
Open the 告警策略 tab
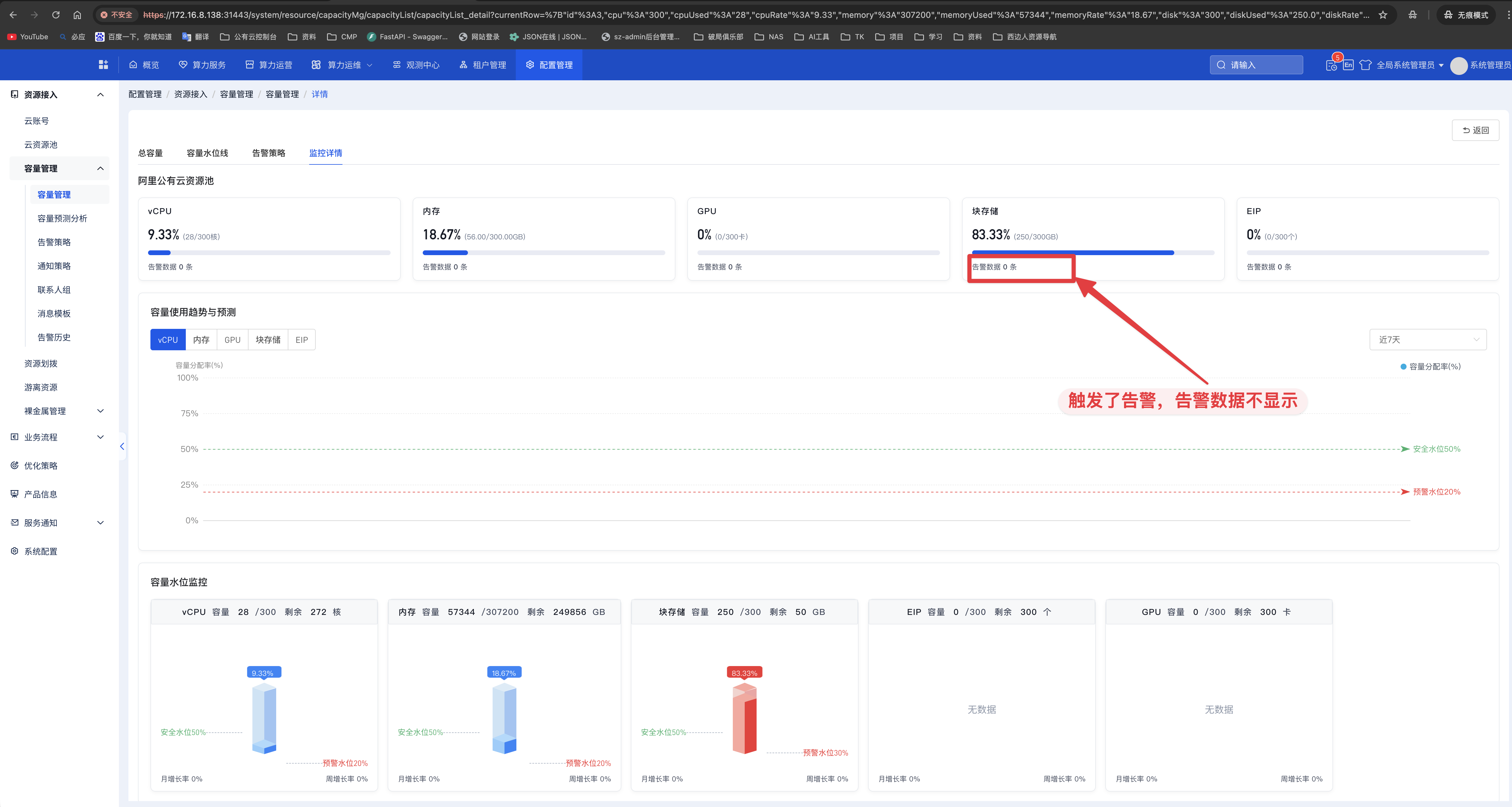point(268,153)
